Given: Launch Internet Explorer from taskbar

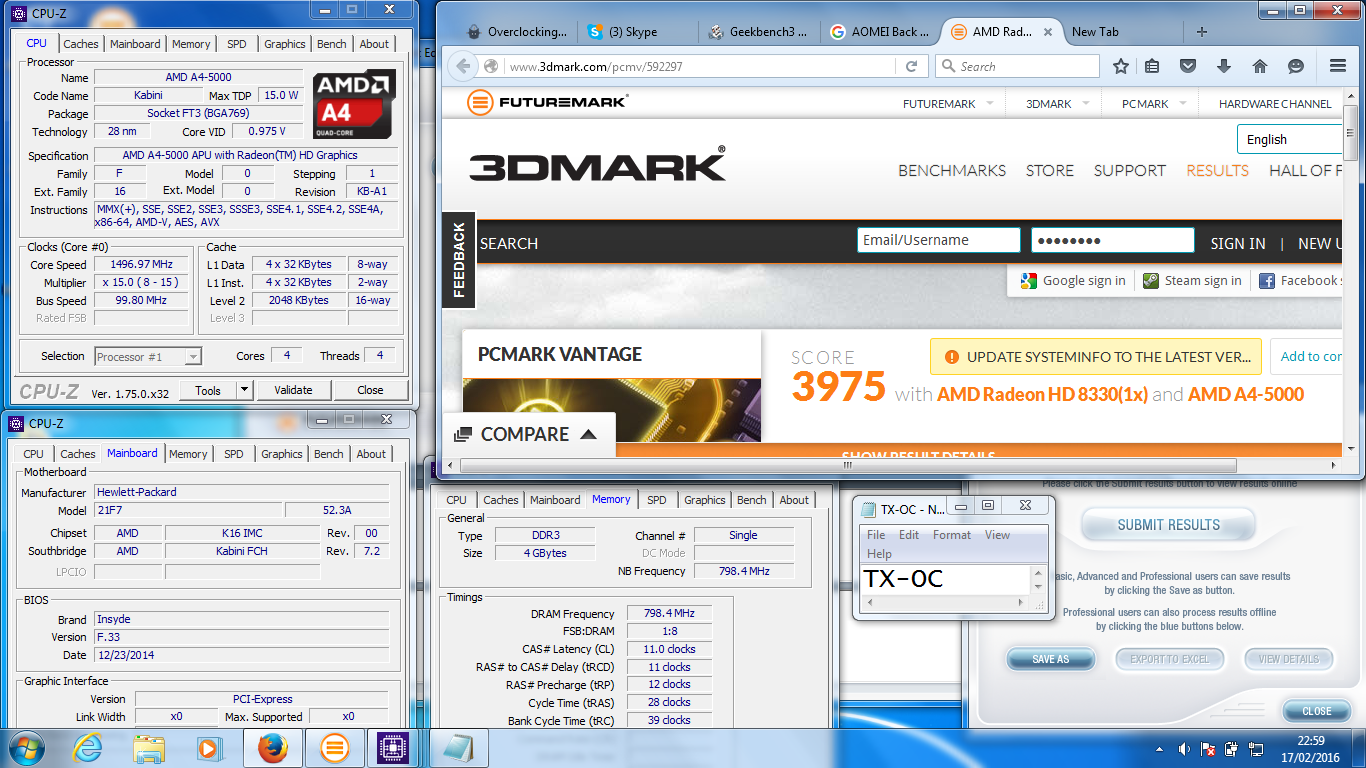Looking at the screenshot, I should coord(88,748).
